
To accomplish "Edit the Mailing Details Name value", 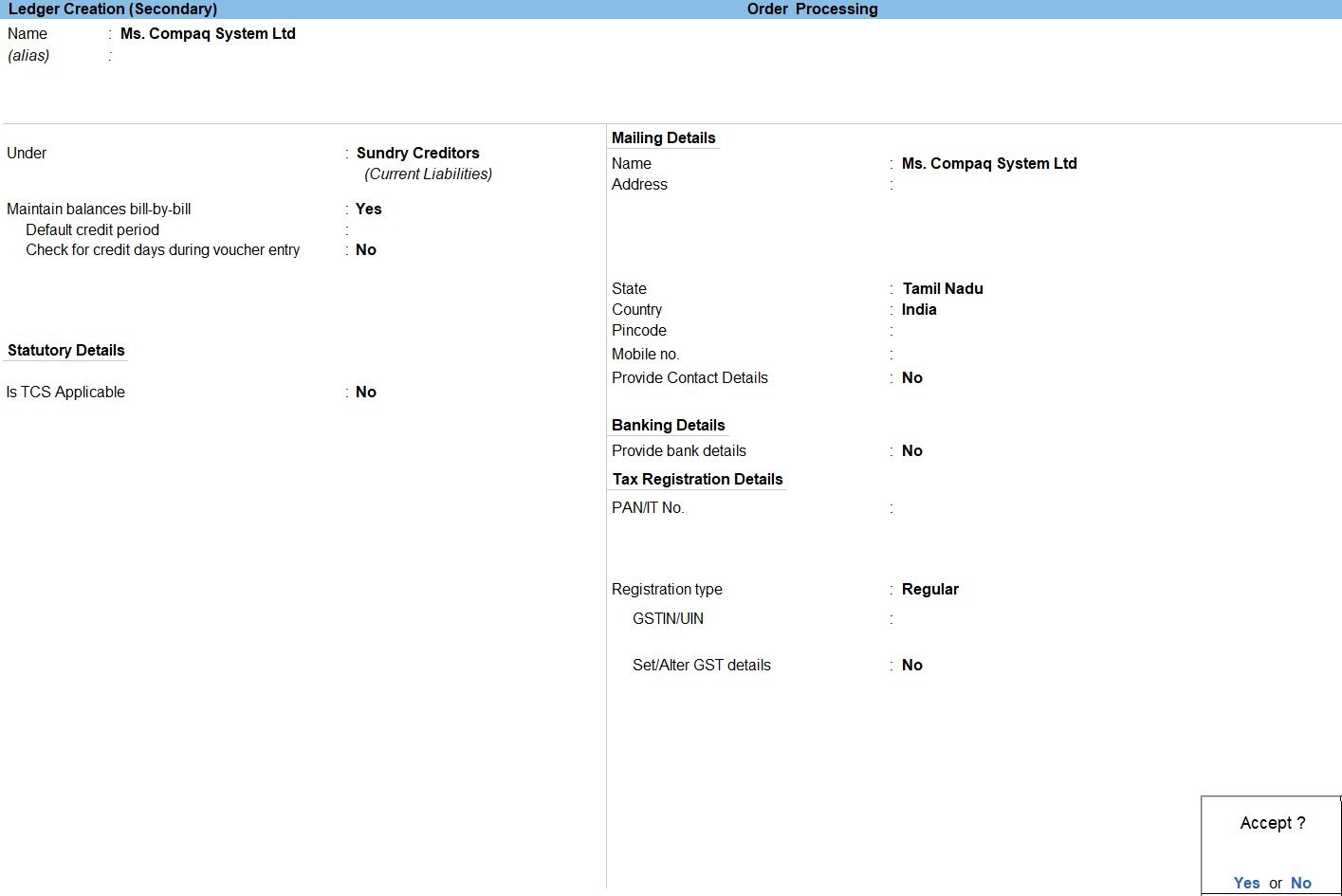I will coord(988,164).
